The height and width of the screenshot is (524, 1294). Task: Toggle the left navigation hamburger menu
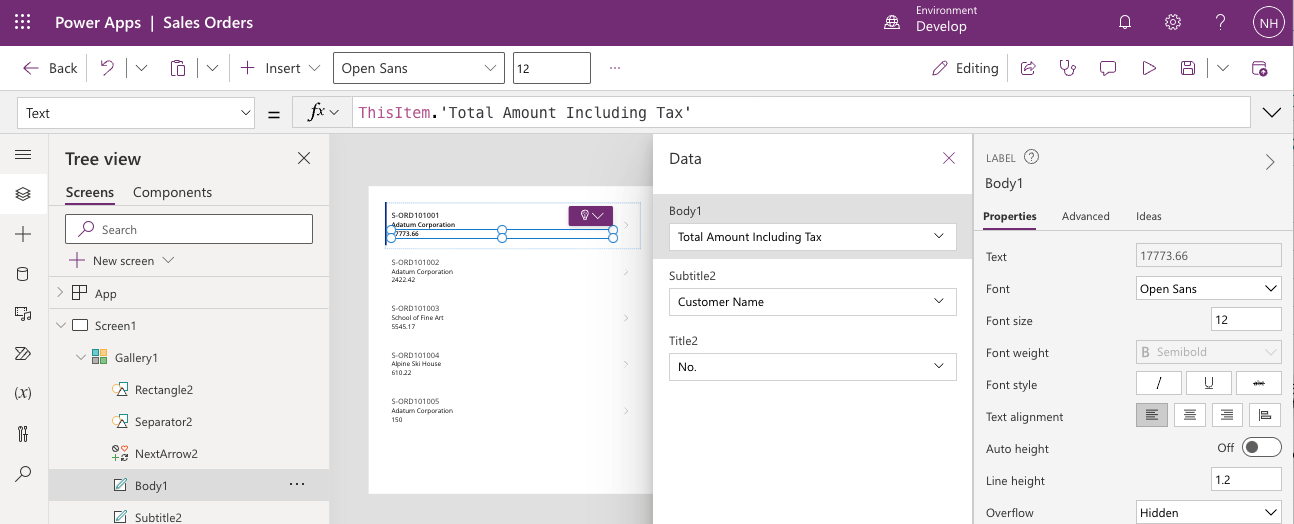point(23,154)
